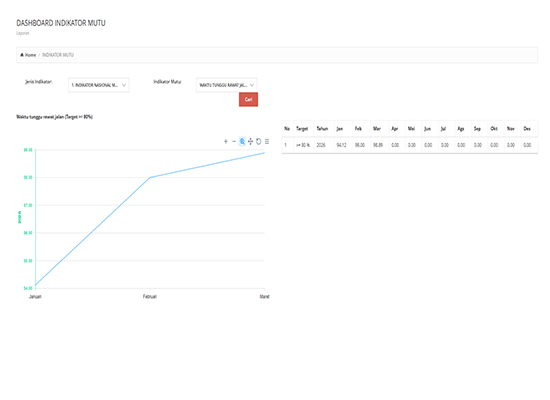Reset the chart zoom

click(x=259, y=141)
